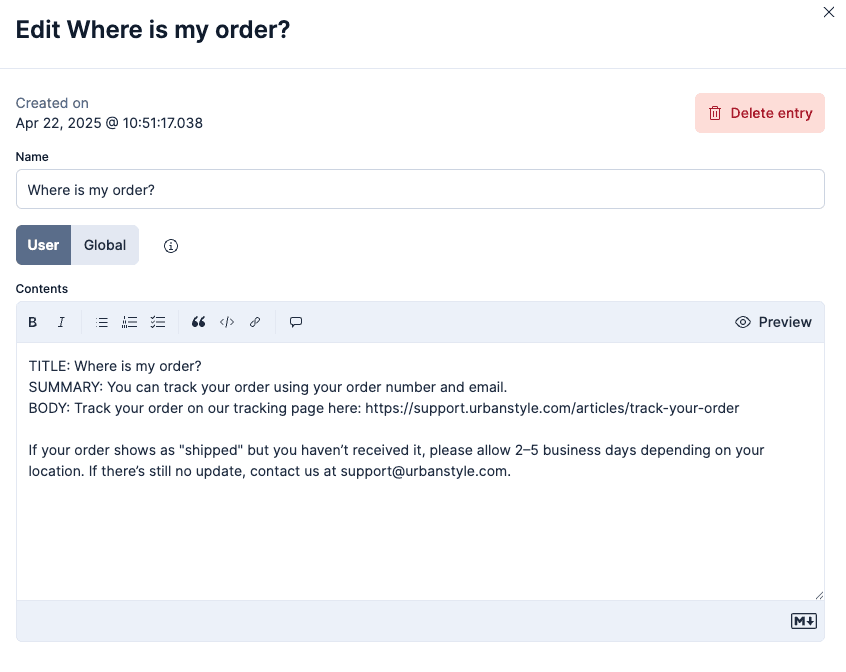This screenshot has width=846, height=672.
Task: Insert a code block
Action: click(226, 322)
